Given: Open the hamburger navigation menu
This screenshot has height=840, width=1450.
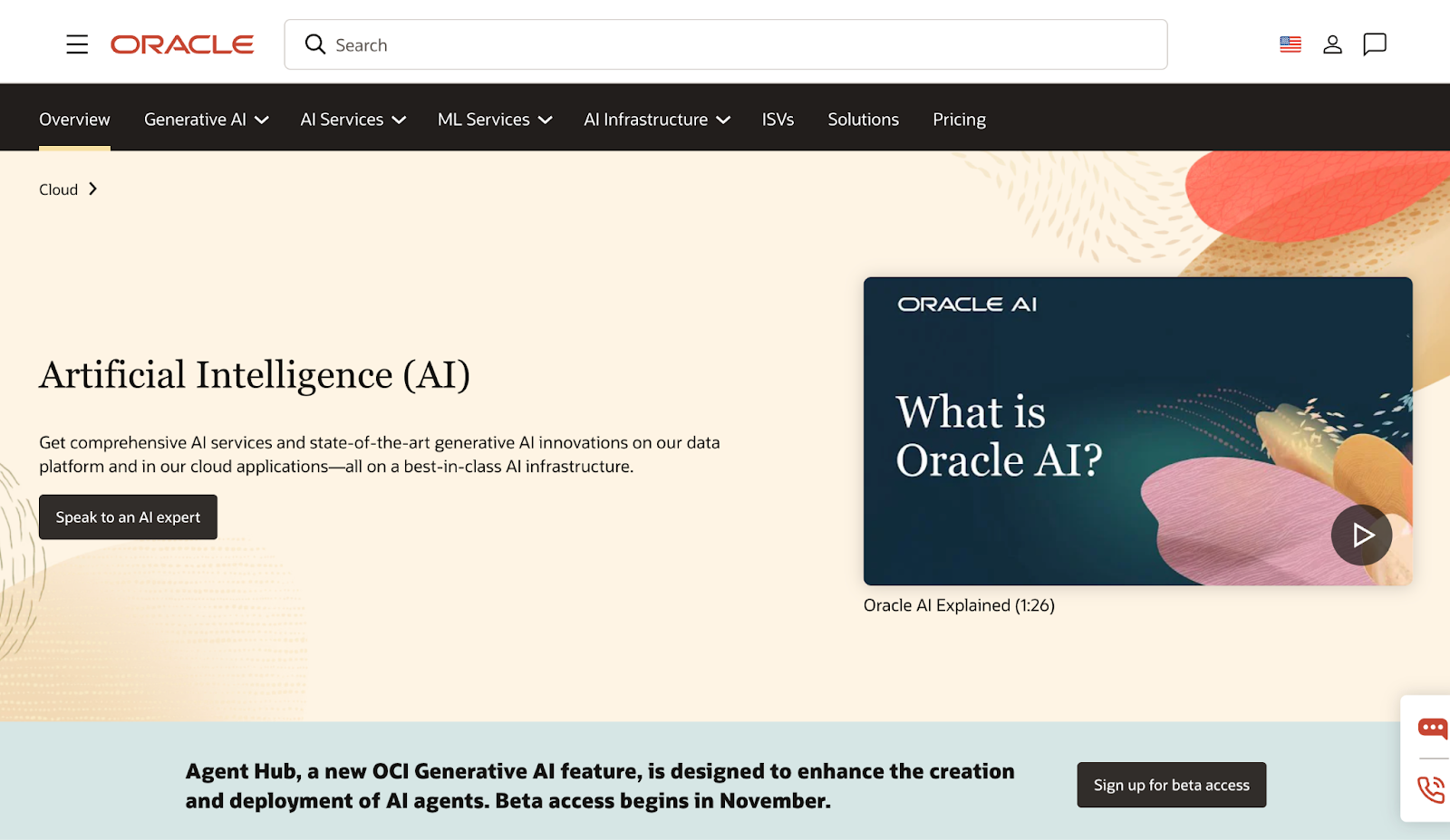Looking at the screenshot, I should click(x=77, y=43).
